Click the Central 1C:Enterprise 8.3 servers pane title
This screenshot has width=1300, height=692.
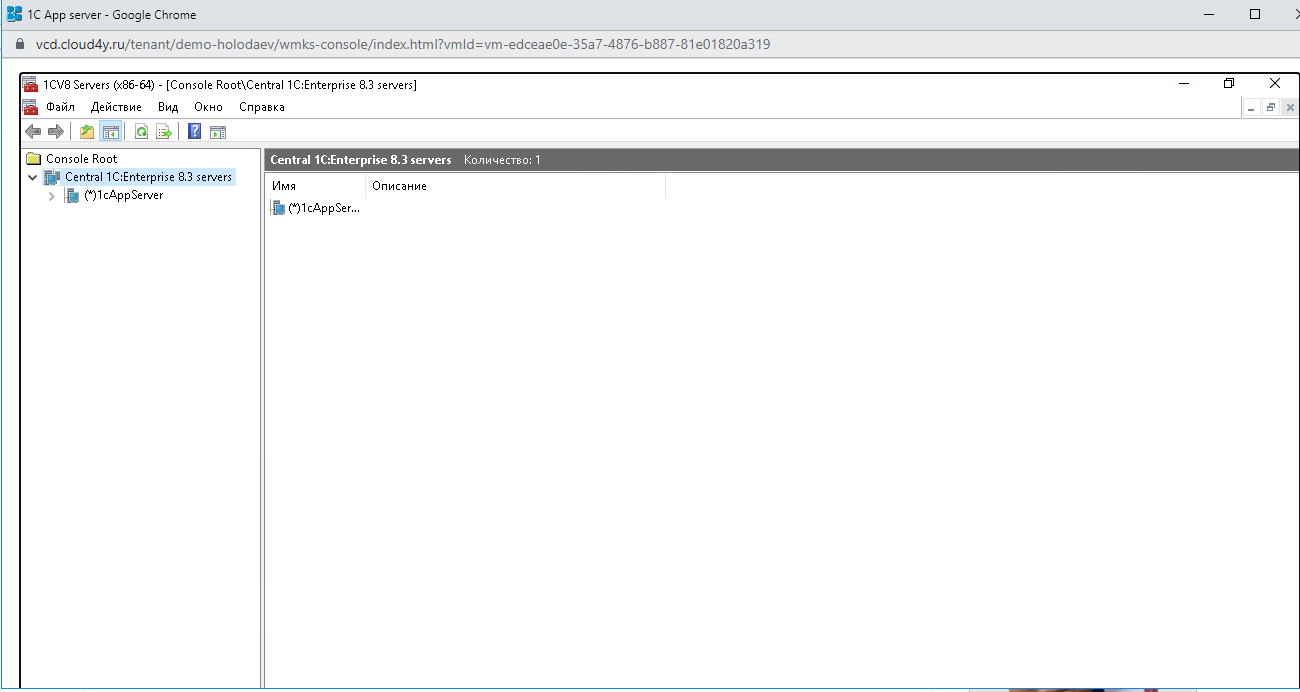coord(361,160)
